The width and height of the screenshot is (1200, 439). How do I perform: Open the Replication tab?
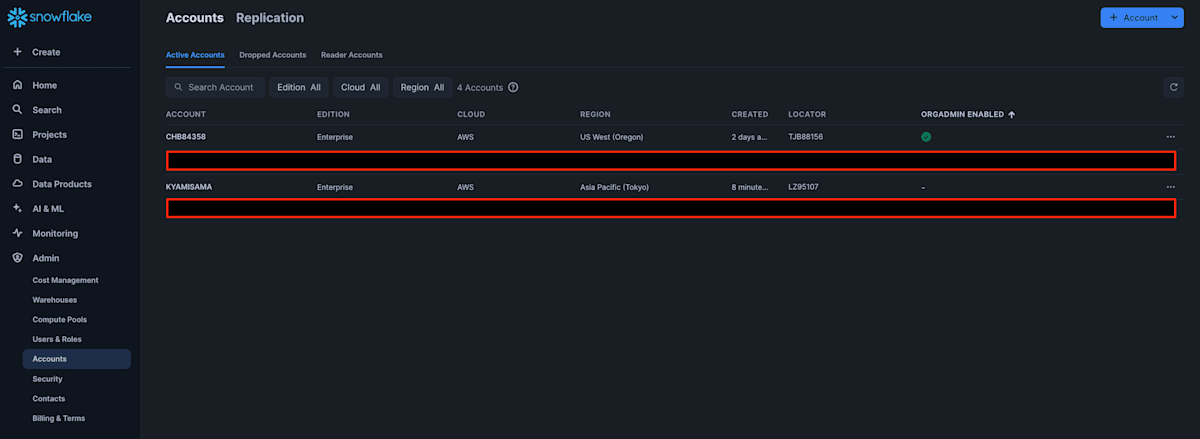tap(270, 18)
